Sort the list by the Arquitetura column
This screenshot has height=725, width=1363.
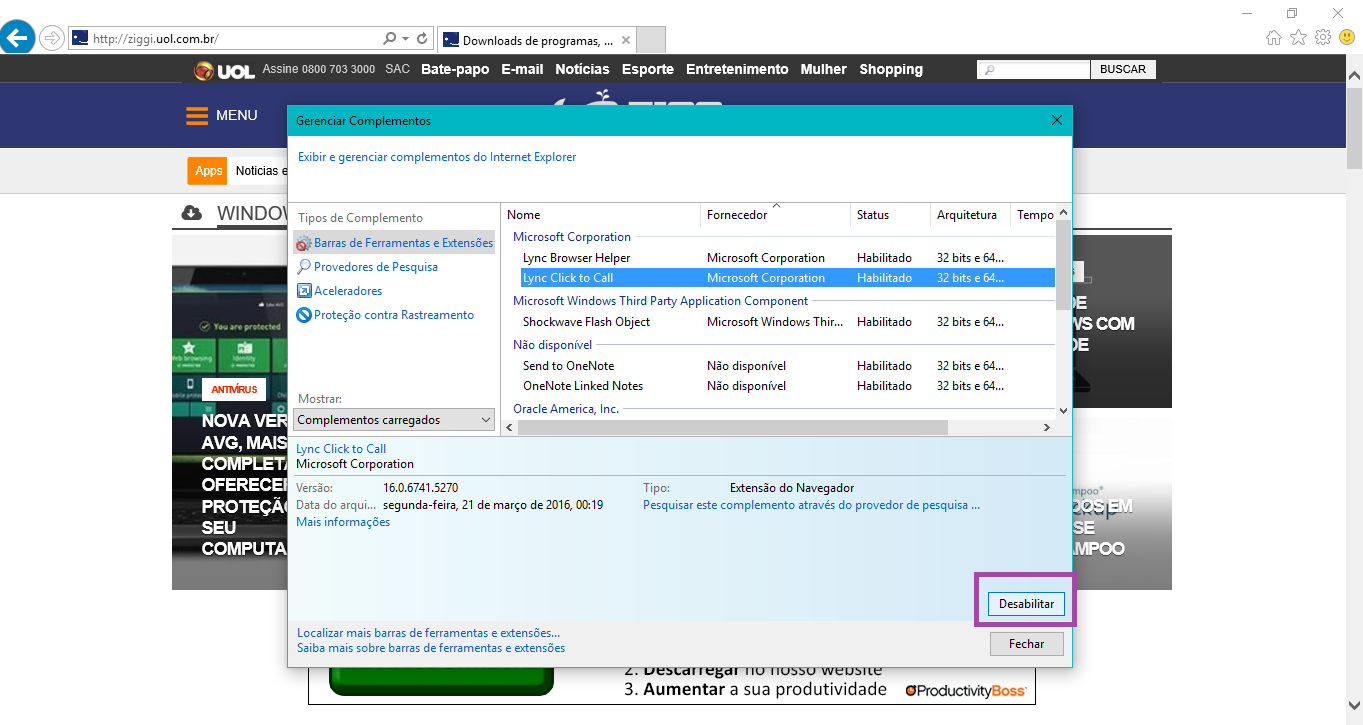pos(970,215)
